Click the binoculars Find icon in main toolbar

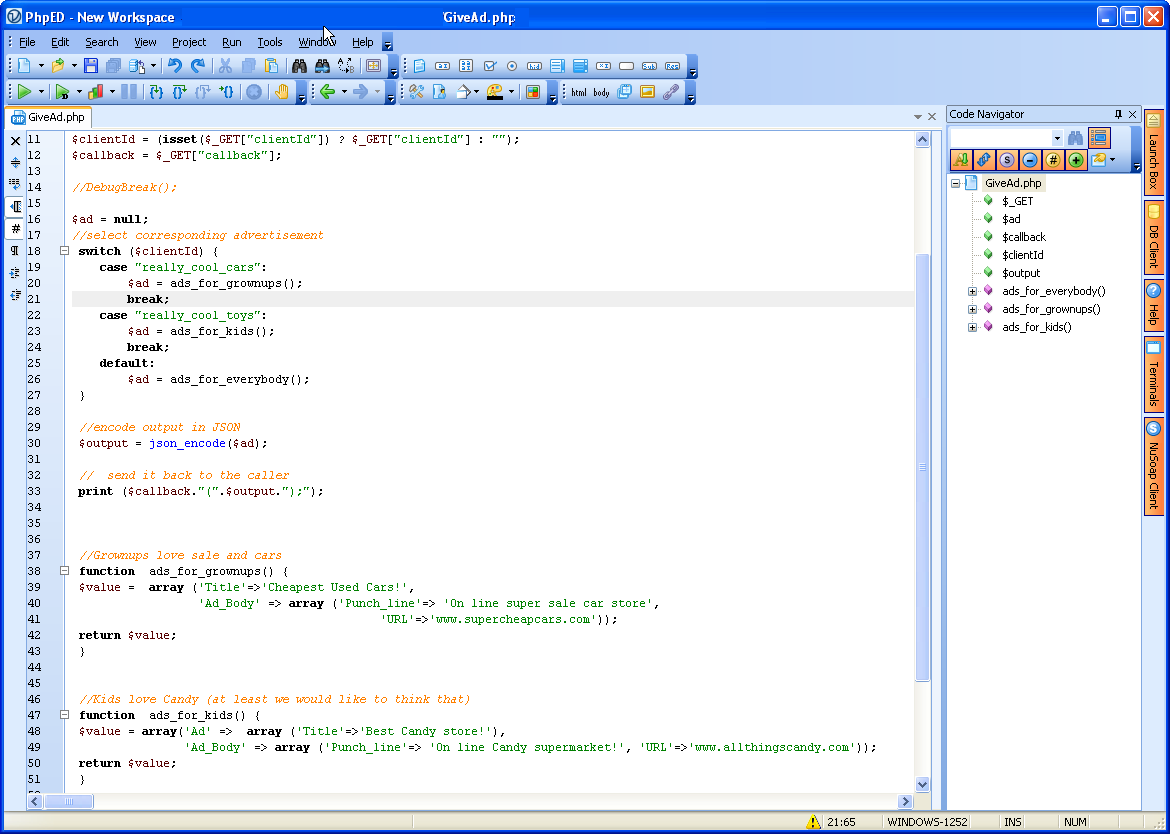(299, 66)
